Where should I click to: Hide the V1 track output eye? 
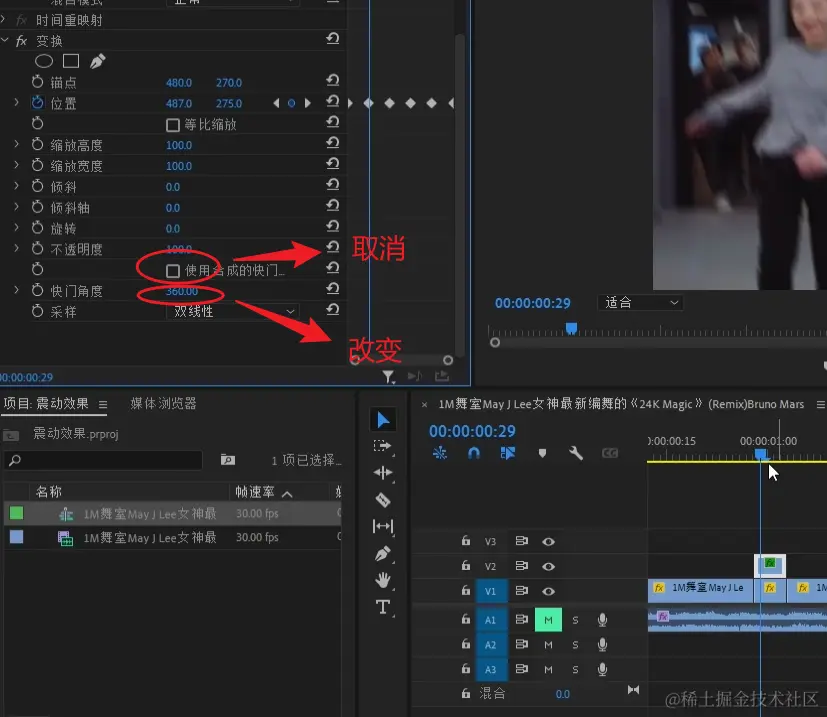(549, 591)
